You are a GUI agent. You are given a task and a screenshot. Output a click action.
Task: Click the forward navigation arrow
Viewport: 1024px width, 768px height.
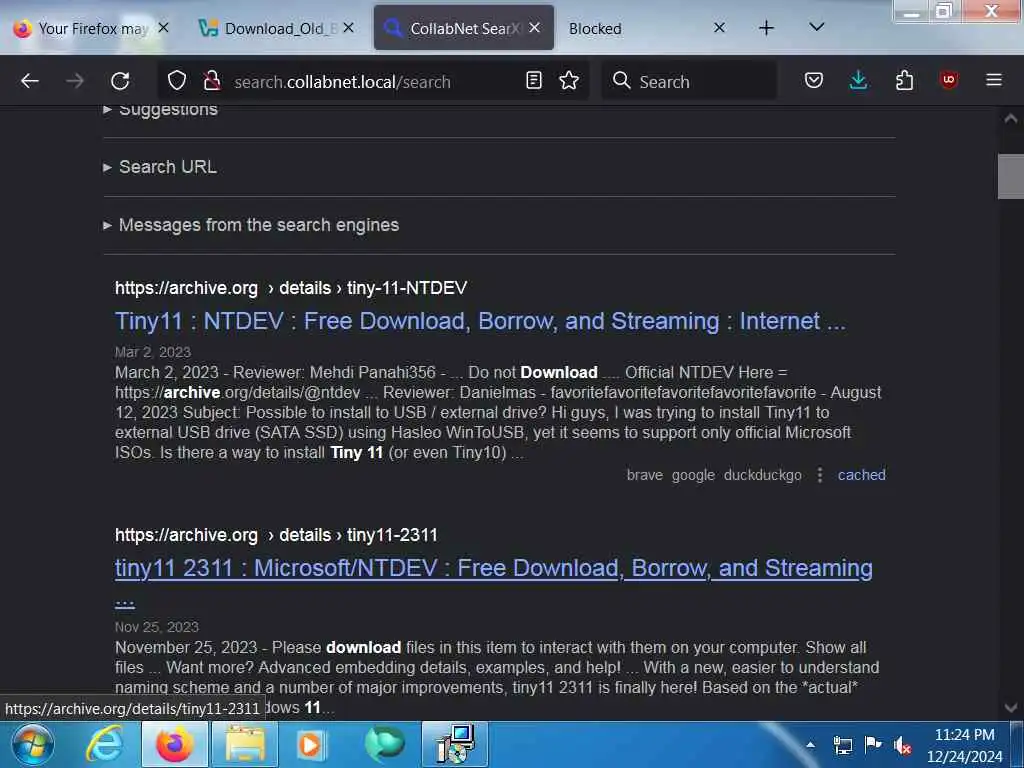click(x=75, y=81)
